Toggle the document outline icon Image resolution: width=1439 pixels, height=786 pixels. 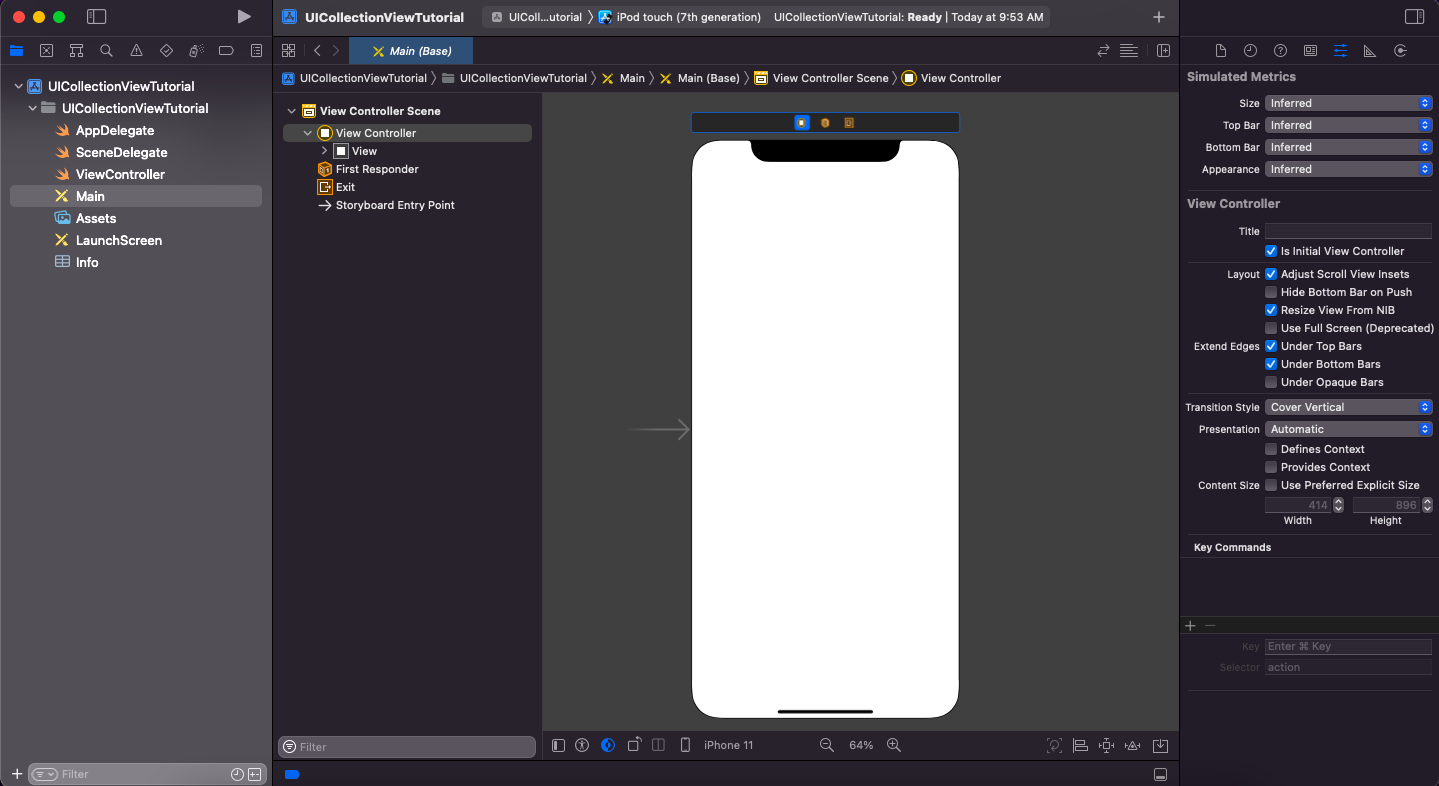pos(558,745)
